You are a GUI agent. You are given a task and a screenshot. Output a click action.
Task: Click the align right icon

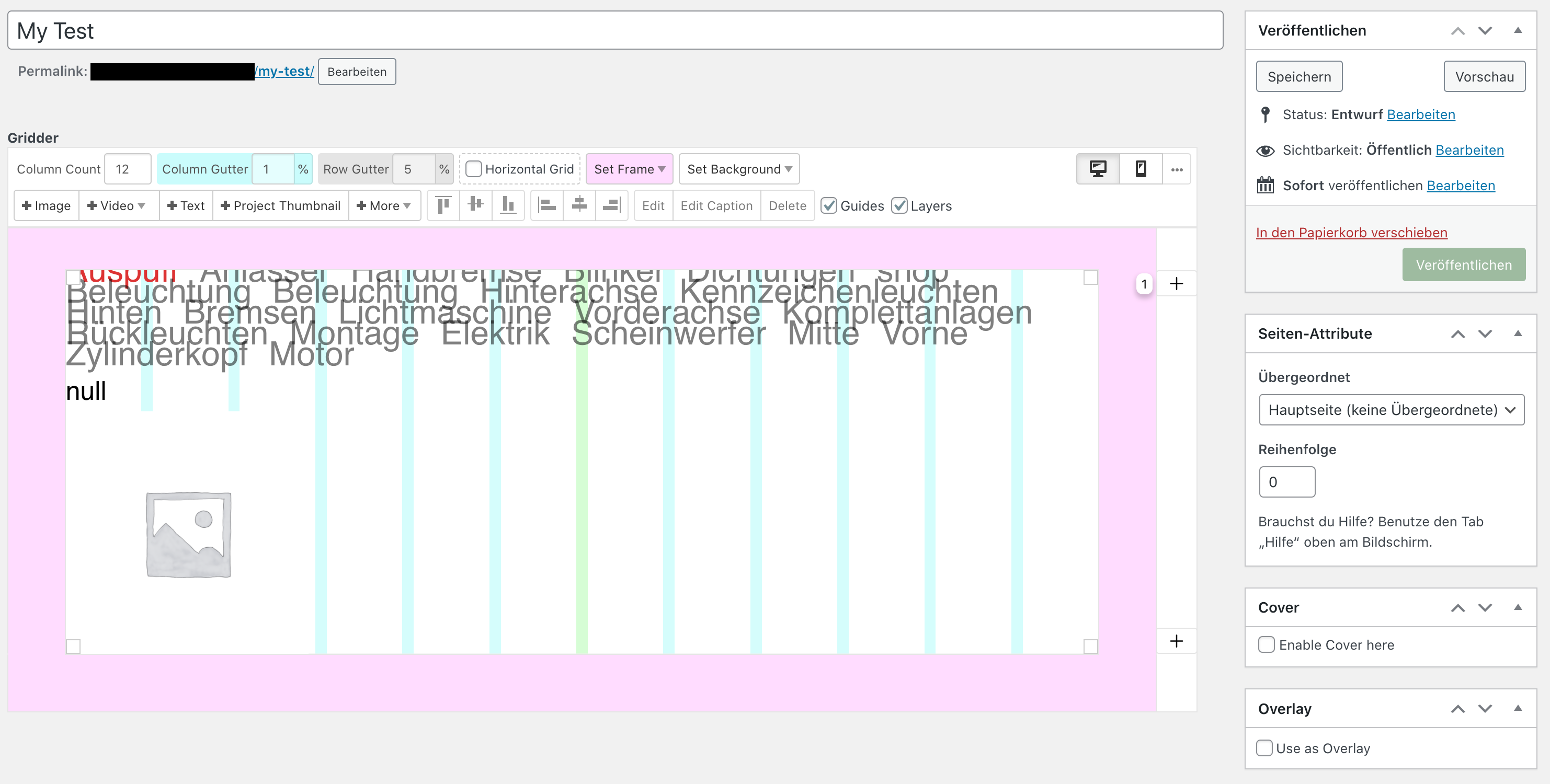click(x=612, y=205)
